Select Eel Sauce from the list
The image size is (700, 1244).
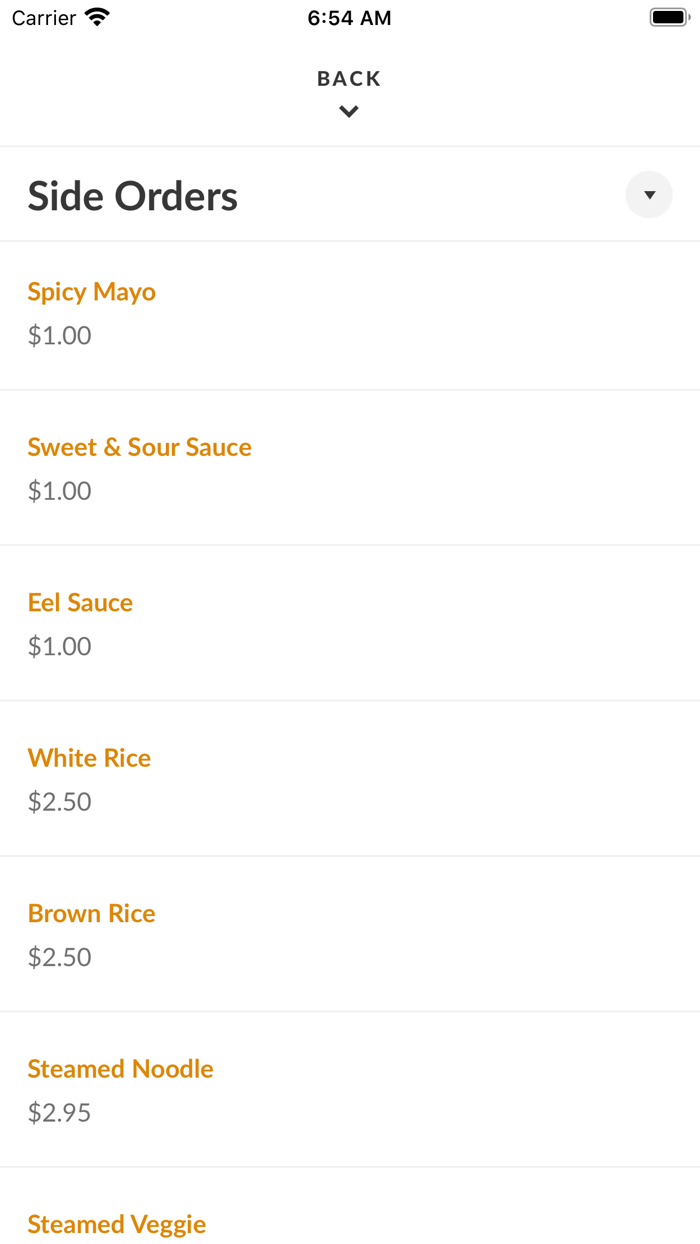pos(80,603)
